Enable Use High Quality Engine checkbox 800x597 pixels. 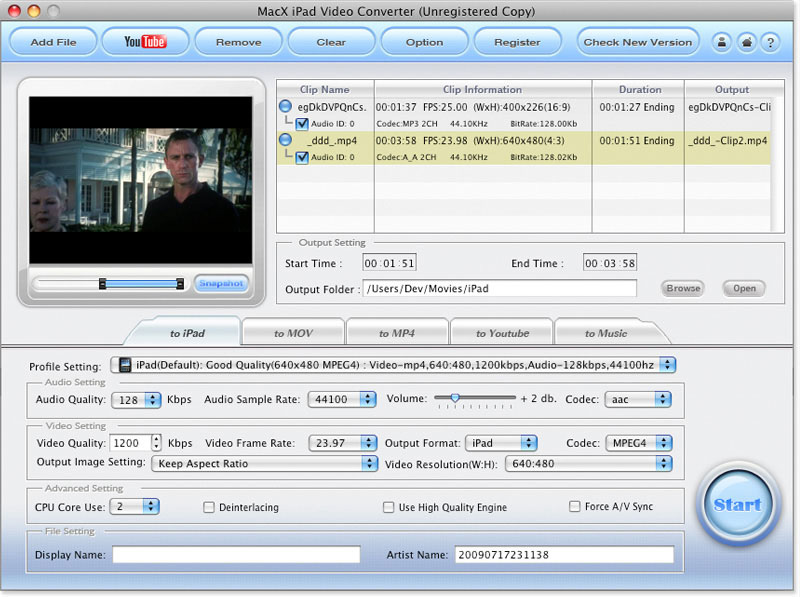tap(388, 507)
